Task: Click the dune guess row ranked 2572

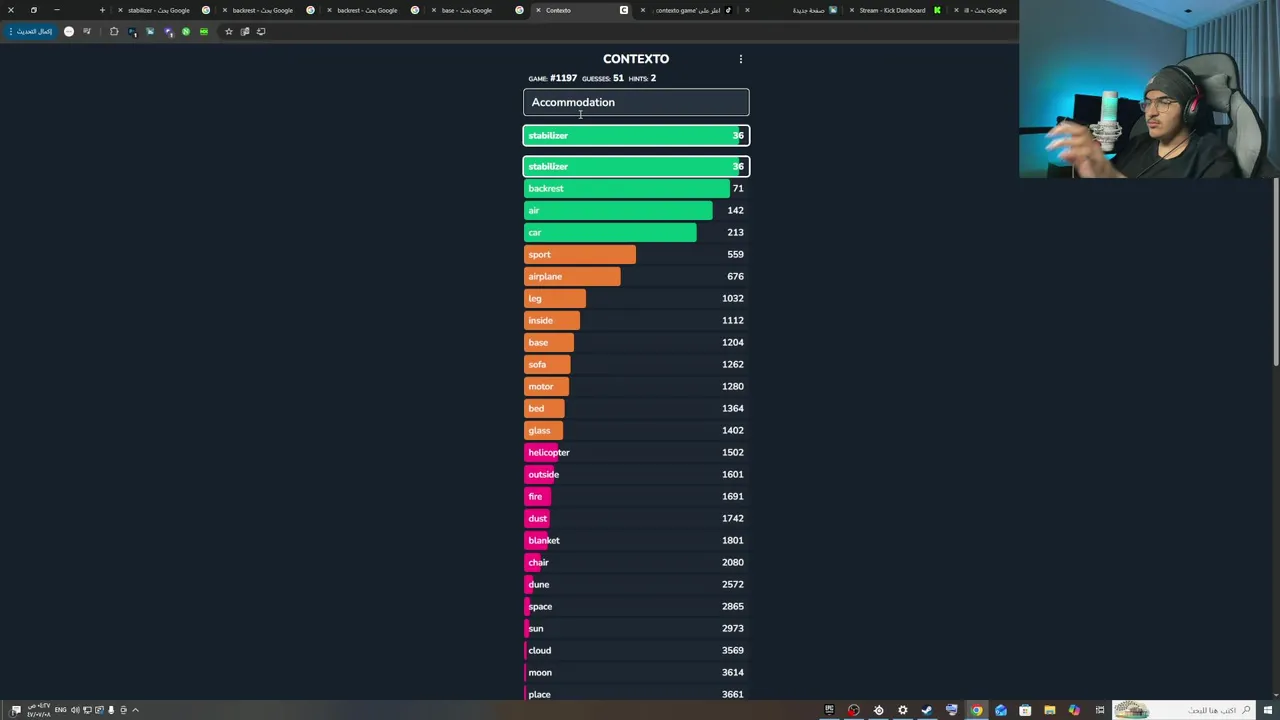Action: click(636, 584)
